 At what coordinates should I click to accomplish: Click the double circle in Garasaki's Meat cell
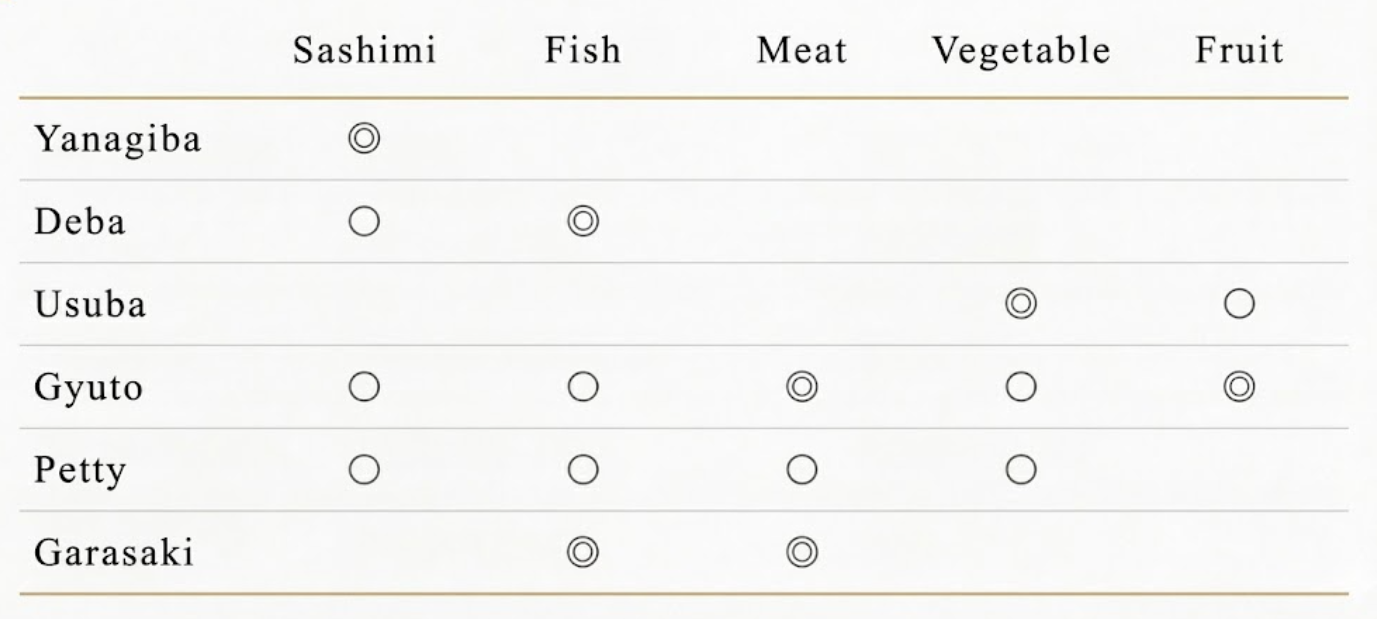pyautogui.click(x=802, y=552)
